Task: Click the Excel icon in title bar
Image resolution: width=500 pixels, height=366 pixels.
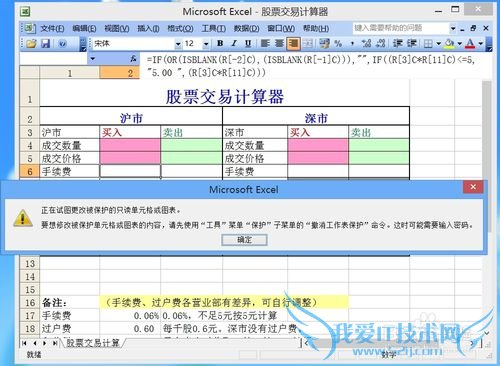Action: [x=25, y=12]
